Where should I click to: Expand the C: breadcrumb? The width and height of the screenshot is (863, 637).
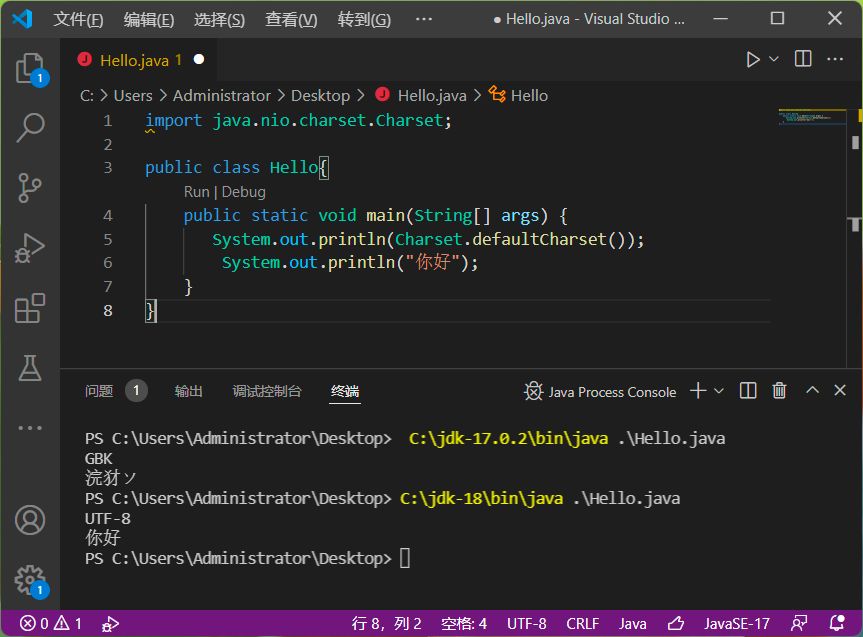[x=87, y=96]
